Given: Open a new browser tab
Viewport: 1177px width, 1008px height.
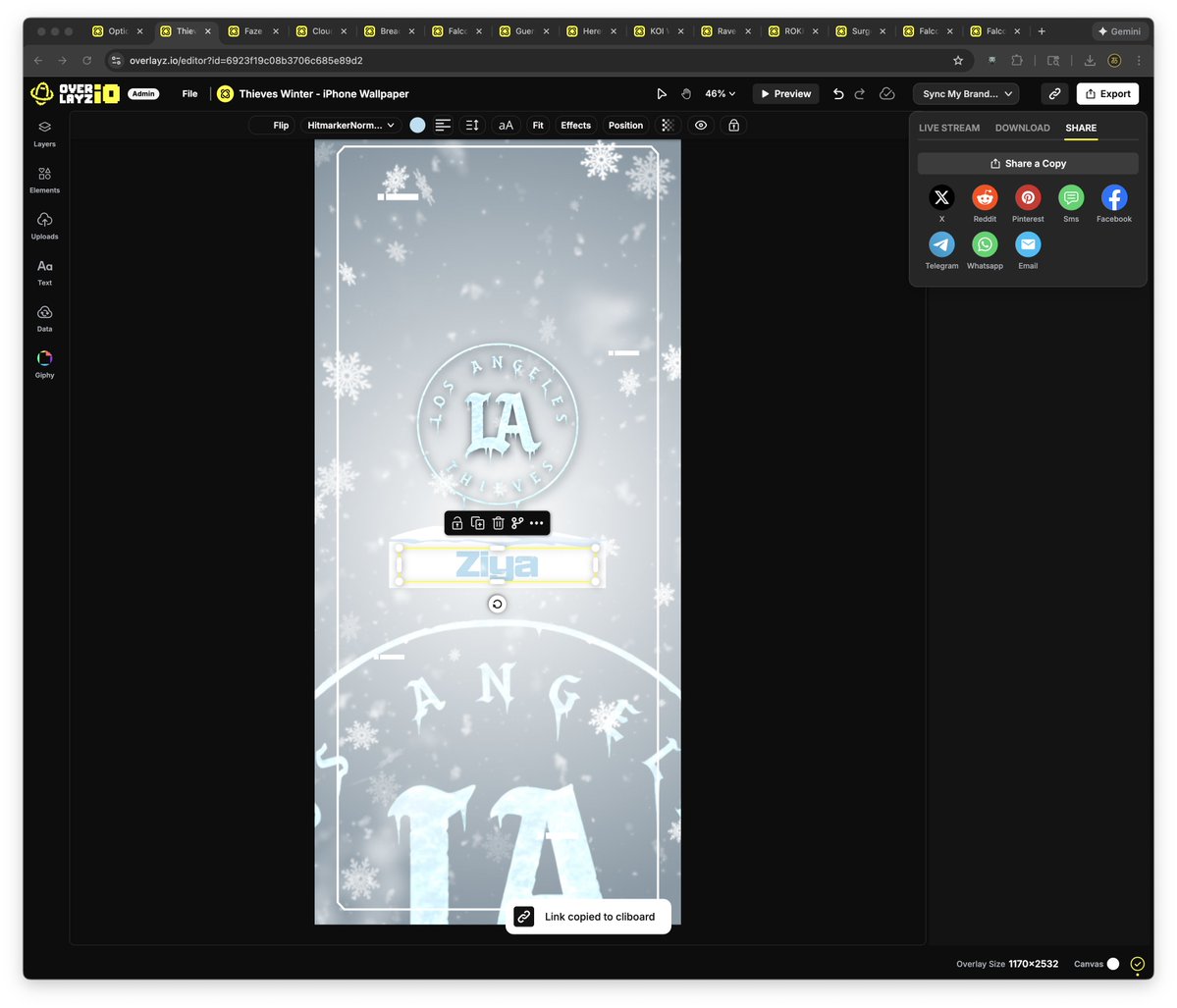Looking at the screenshot, I should 1042,30.
